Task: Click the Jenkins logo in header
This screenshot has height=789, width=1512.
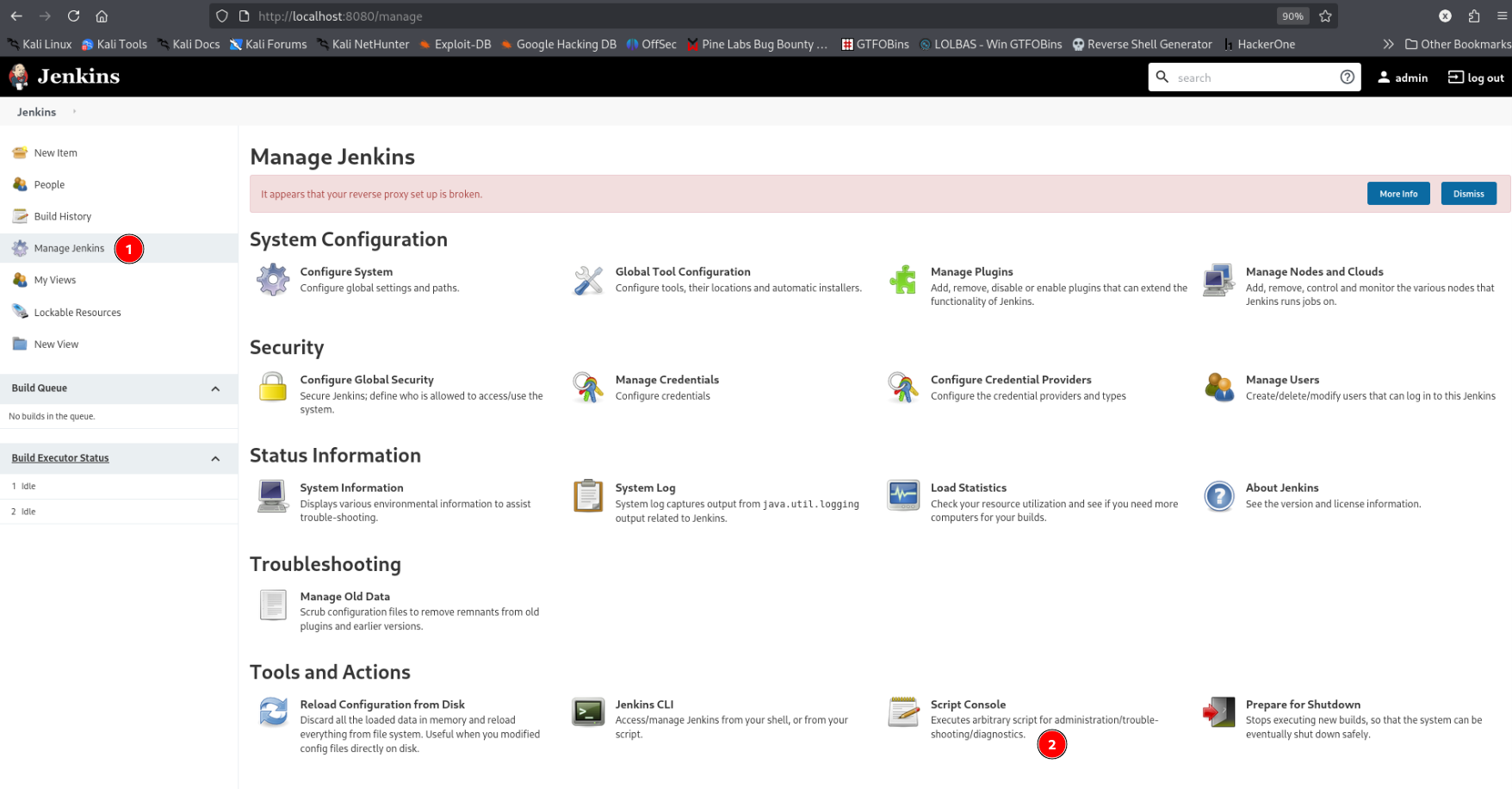Action: click(65, 77)
